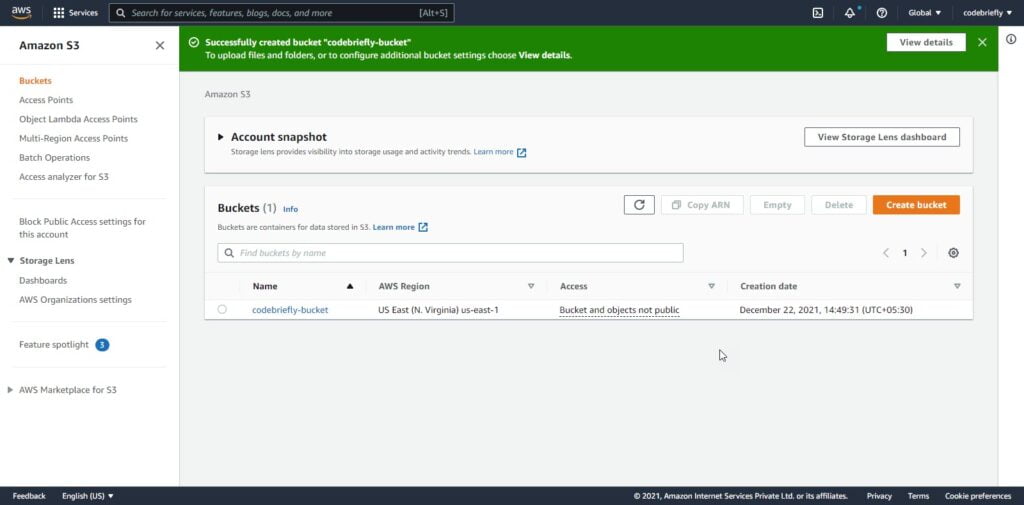Open the external link icon after Learn more in Account snapshot
The width and height of the screenshot is (1024, 505).
click(521, 152)
